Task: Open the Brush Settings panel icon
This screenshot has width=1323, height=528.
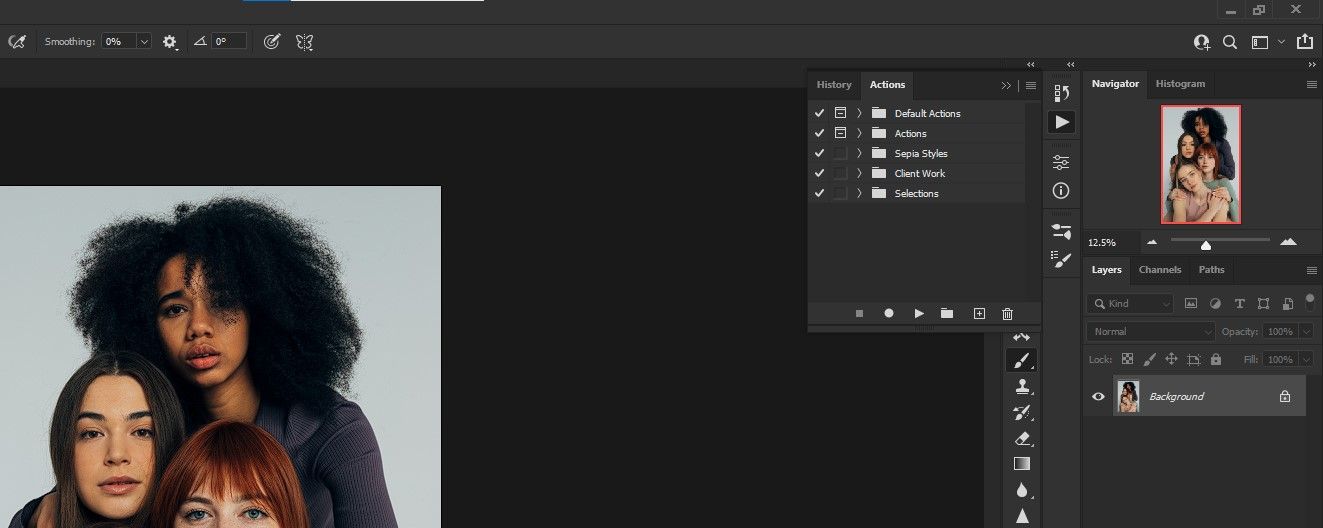Action: [1061, 231]
